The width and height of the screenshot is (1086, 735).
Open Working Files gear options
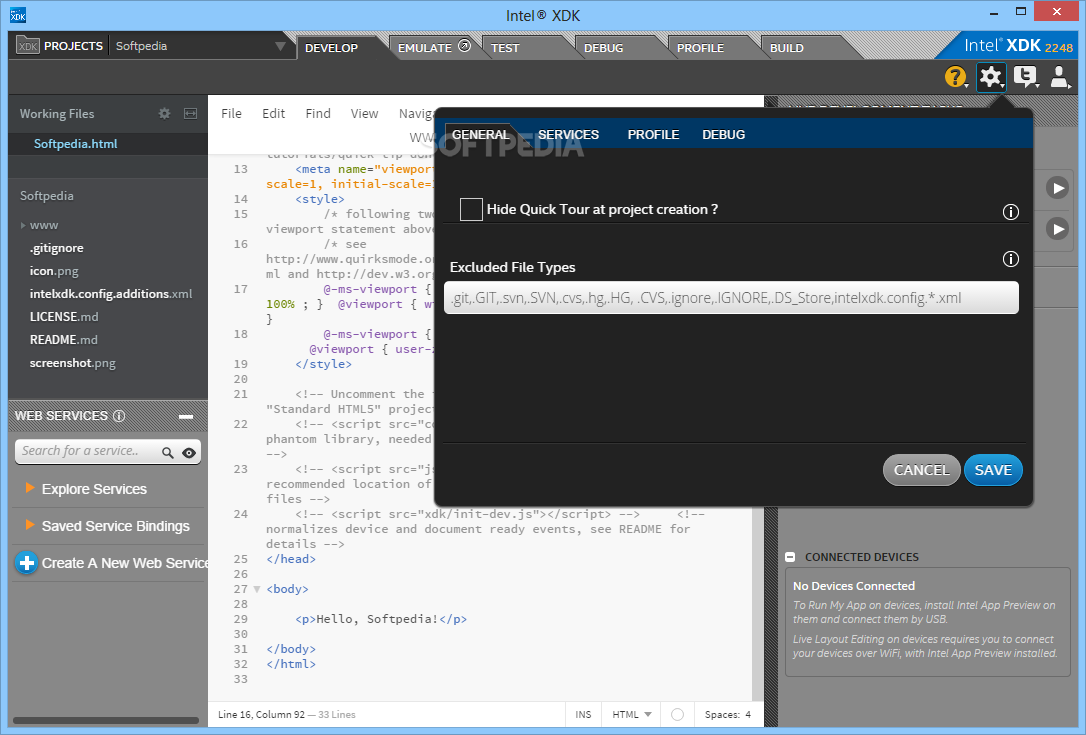[164, 114]
